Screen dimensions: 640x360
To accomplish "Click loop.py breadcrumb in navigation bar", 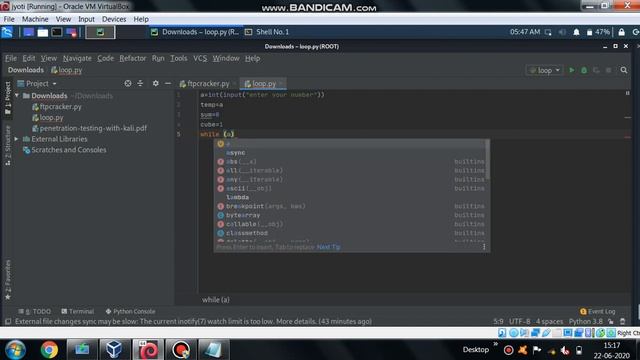I will click(x=67, y=70).
